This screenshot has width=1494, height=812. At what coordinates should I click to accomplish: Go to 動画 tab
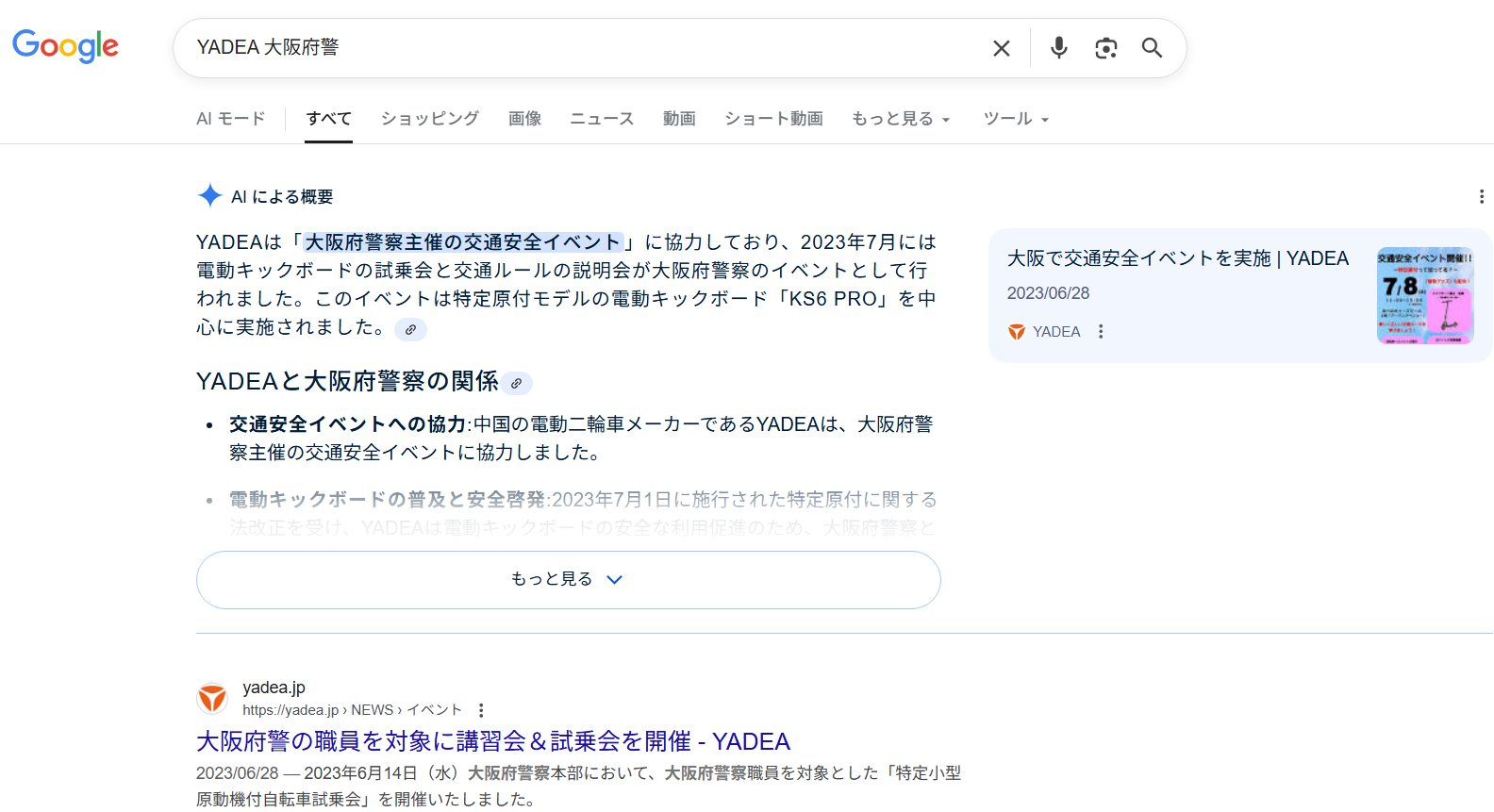click(679, 119)
